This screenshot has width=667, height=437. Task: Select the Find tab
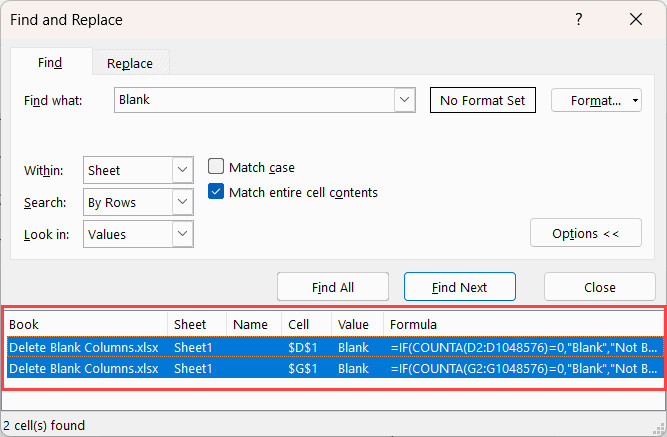point(50,62)
